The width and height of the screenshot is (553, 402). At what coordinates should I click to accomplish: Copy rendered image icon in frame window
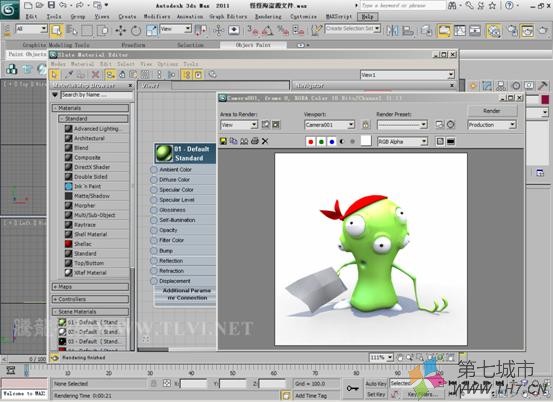(x=233, y=141)
